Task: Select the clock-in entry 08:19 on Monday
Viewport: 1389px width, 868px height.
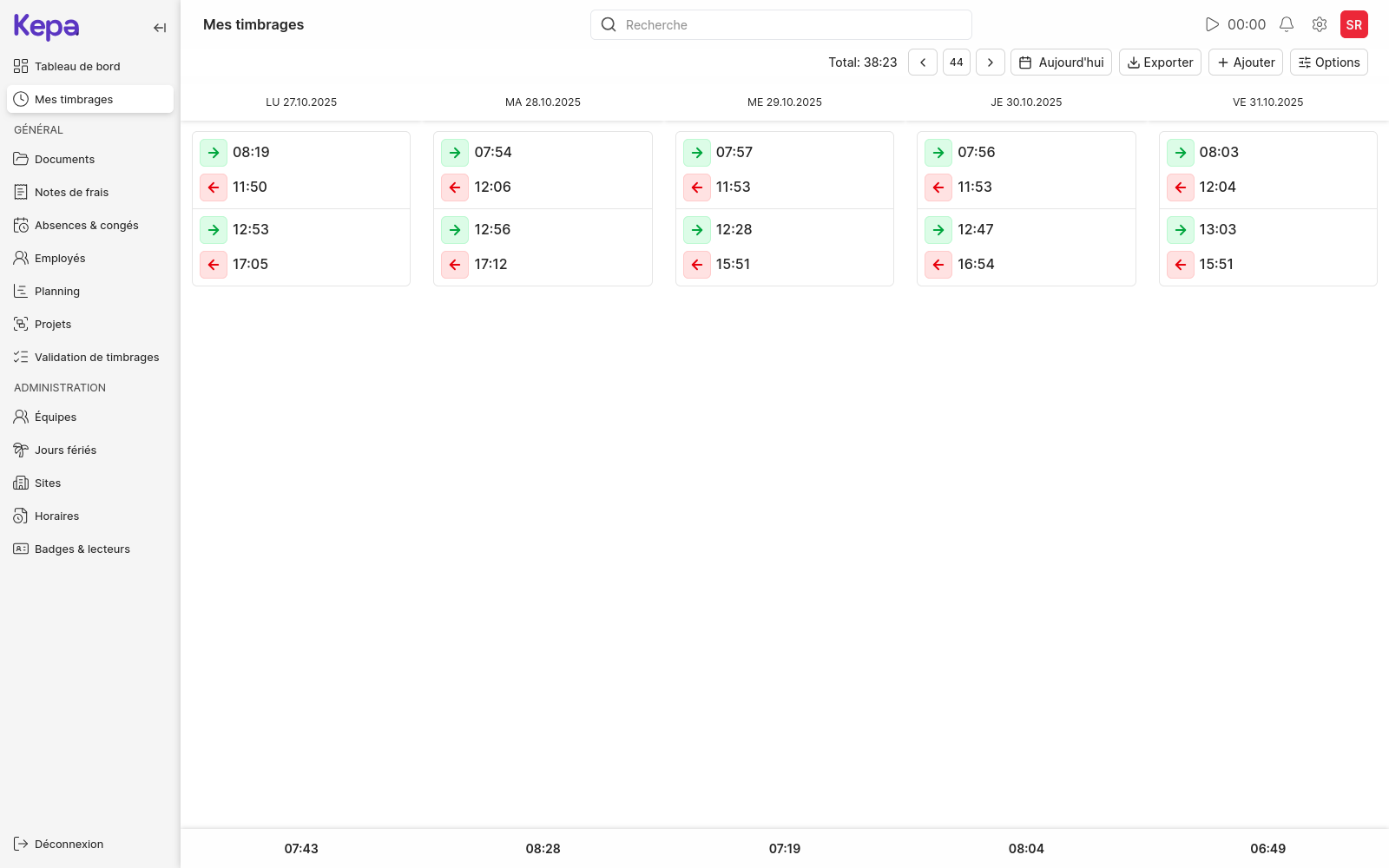Action: (x=251, y=152)
